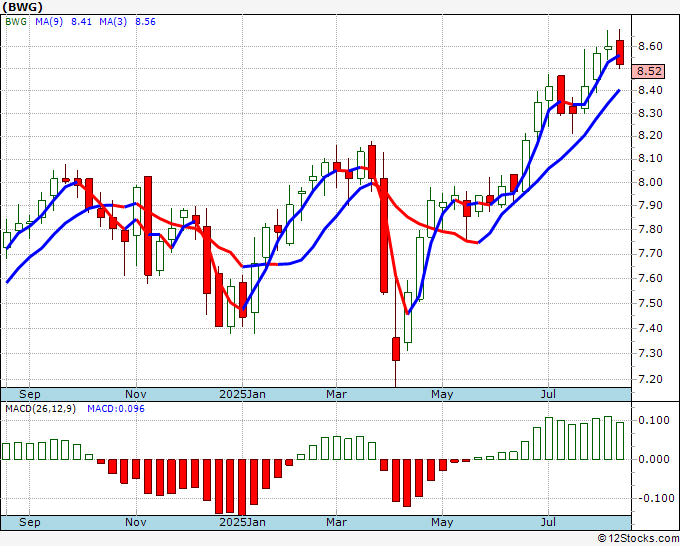
Task: Select the 7.70 price axis label
Action: point(650,253)
